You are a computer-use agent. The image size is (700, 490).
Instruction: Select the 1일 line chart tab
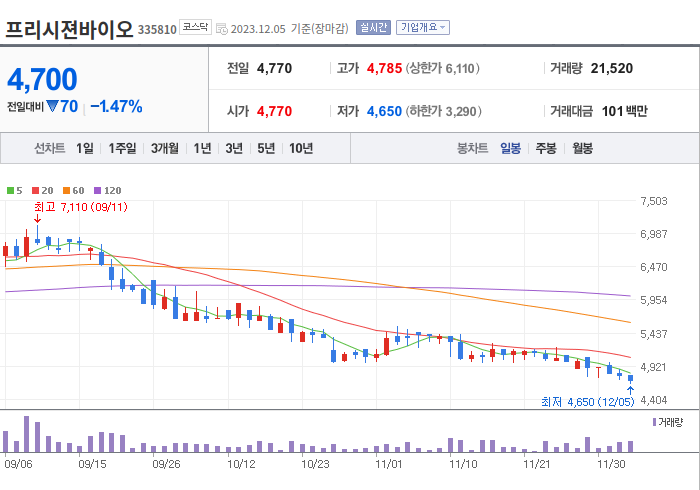coord(85,148)
